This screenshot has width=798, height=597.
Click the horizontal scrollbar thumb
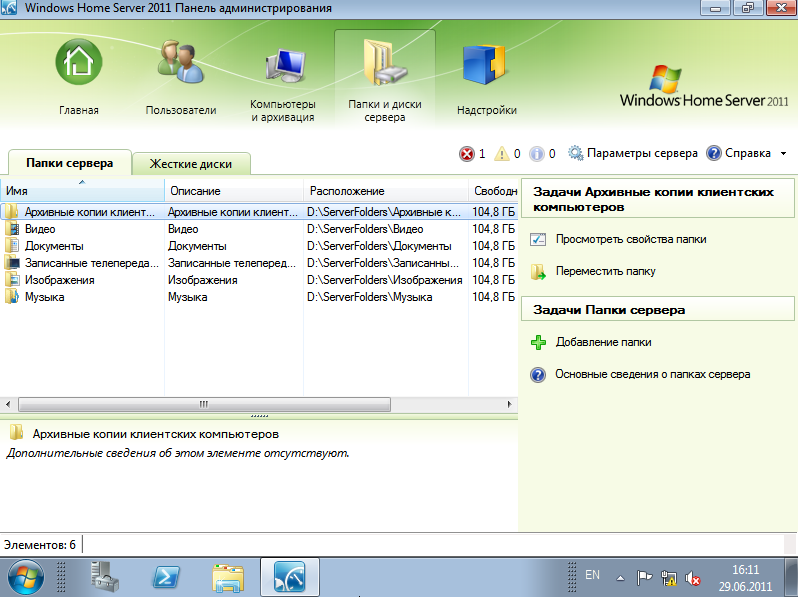204,405
